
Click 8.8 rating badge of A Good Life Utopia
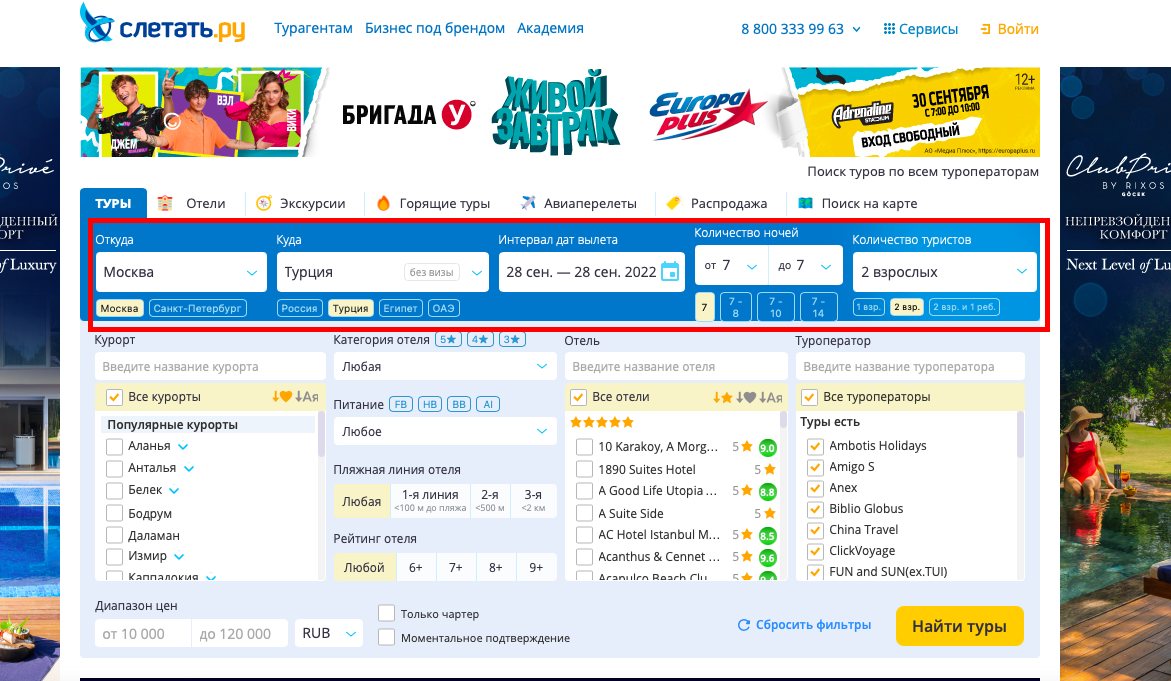tap(767, 491)
